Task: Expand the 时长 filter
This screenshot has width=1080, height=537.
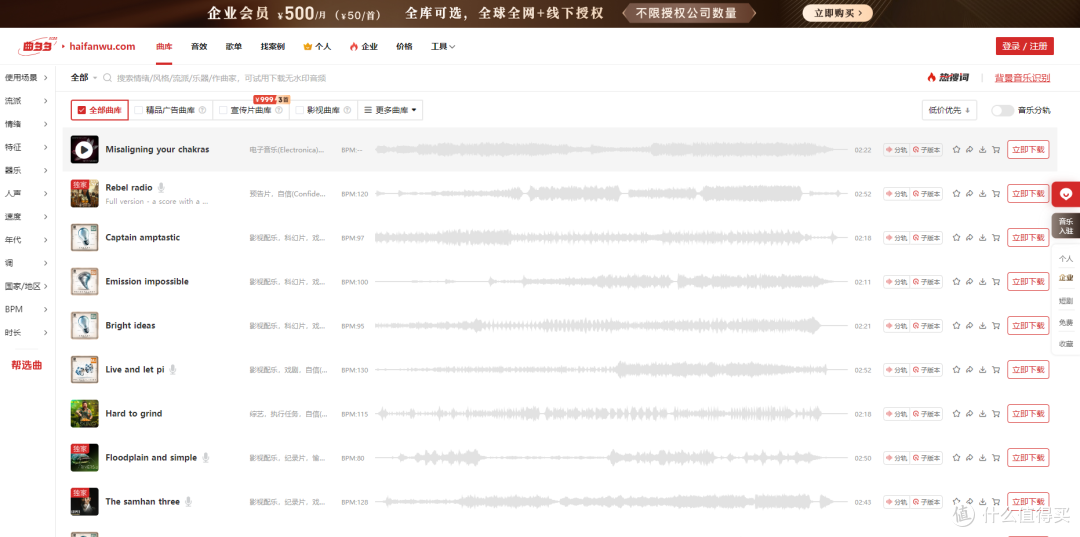Action: 26,333
